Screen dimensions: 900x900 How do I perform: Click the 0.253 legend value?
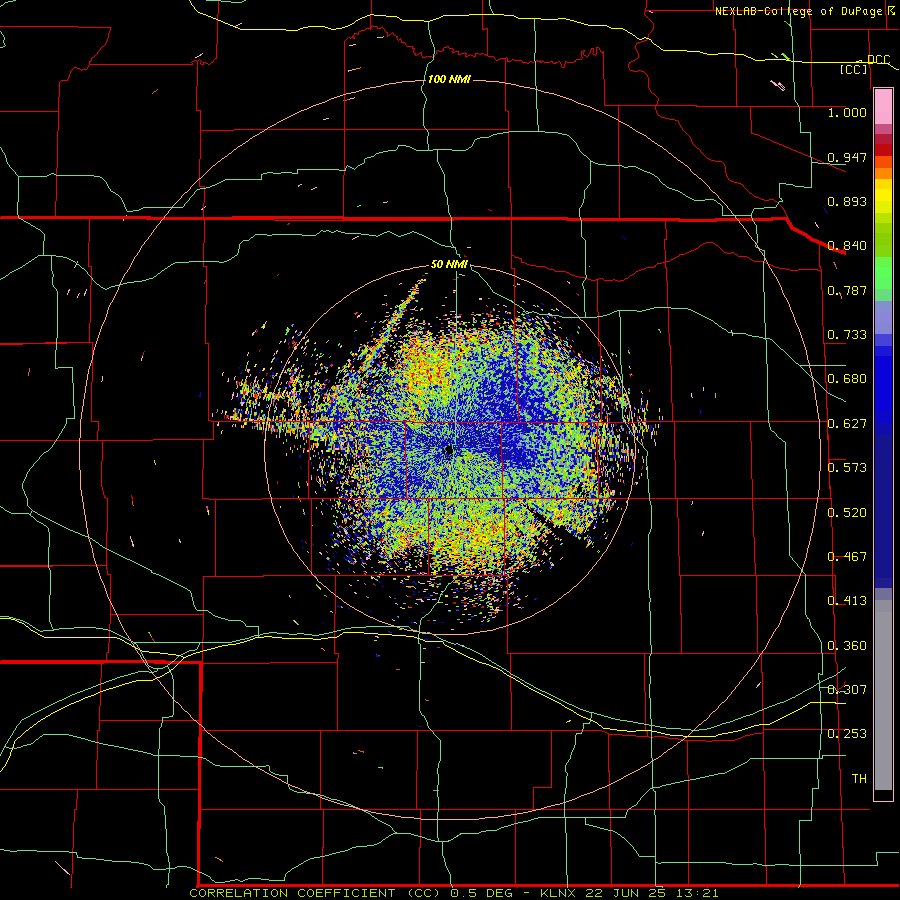(847, 734)
